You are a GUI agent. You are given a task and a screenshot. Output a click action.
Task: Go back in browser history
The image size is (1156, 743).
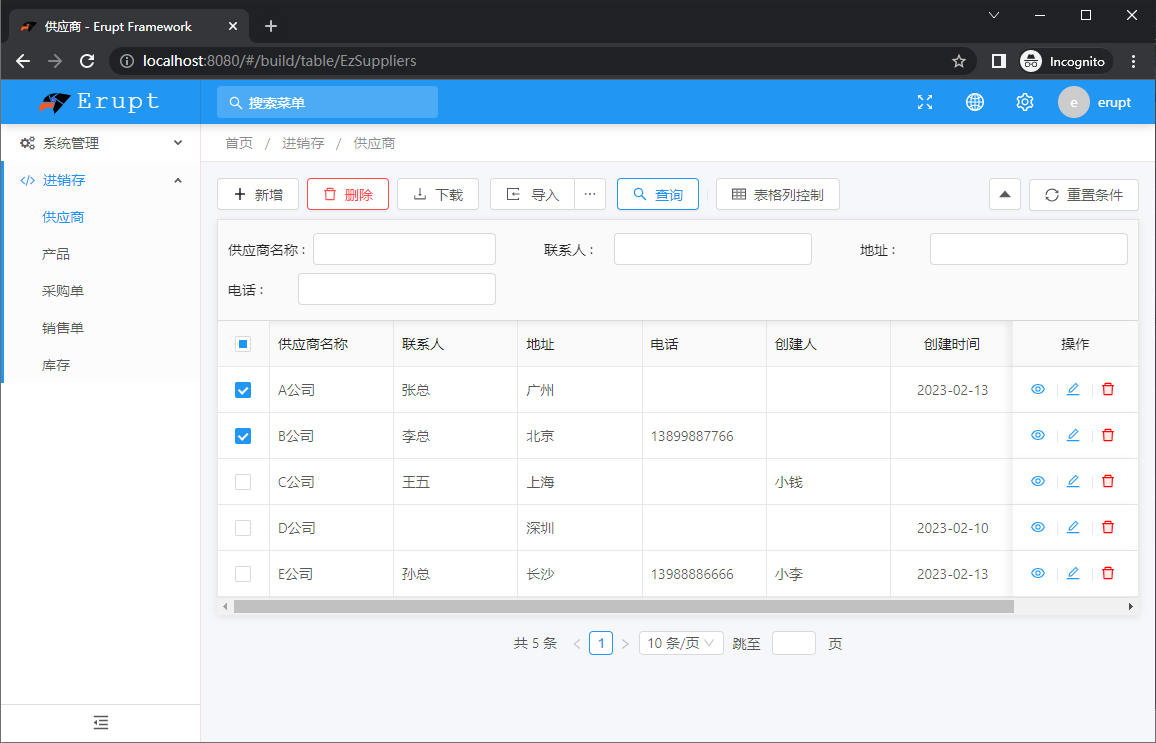[23, 61]
